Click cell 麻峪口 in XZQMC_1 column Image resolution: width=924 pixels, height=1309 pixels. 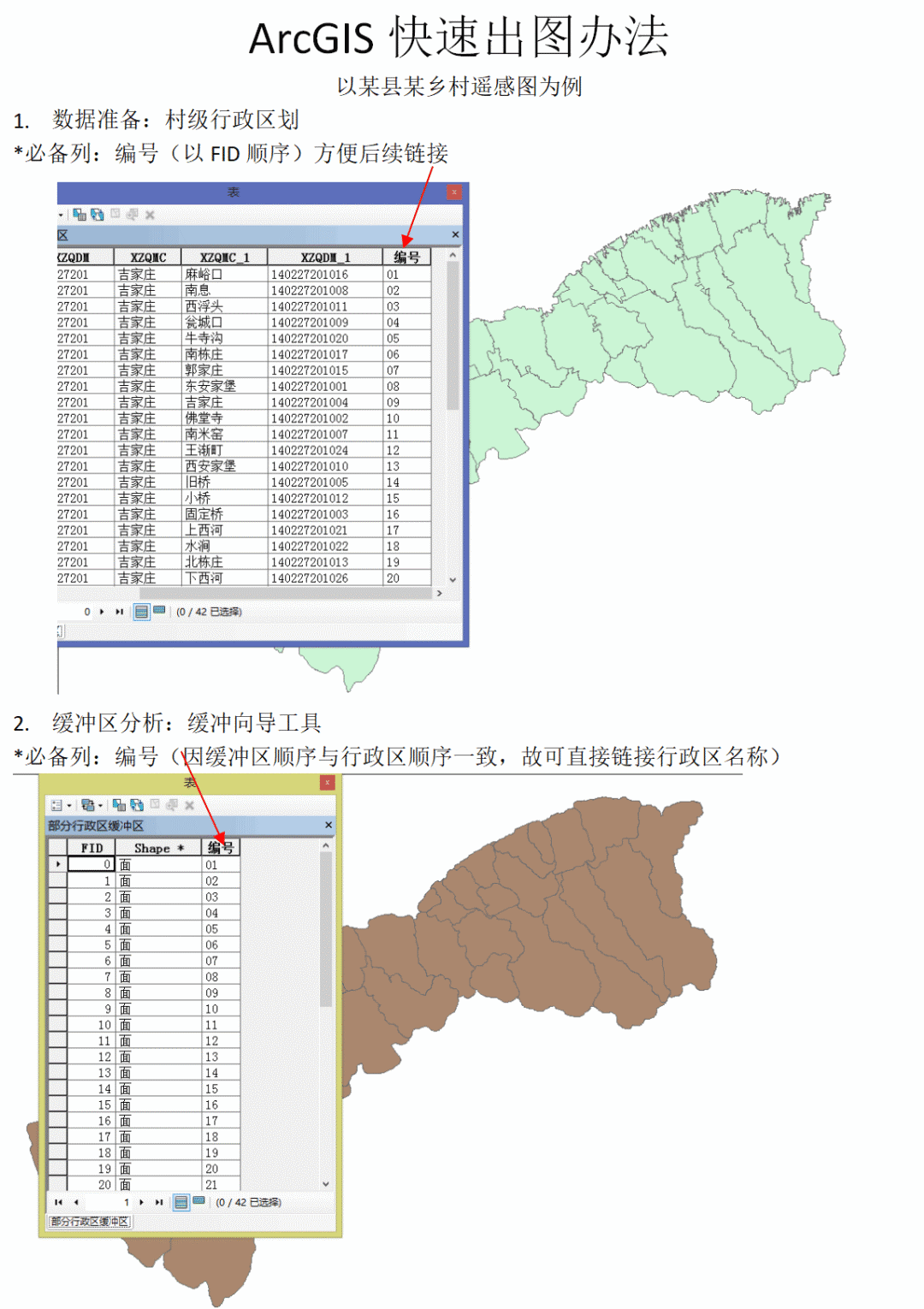(x=224, y=275)
